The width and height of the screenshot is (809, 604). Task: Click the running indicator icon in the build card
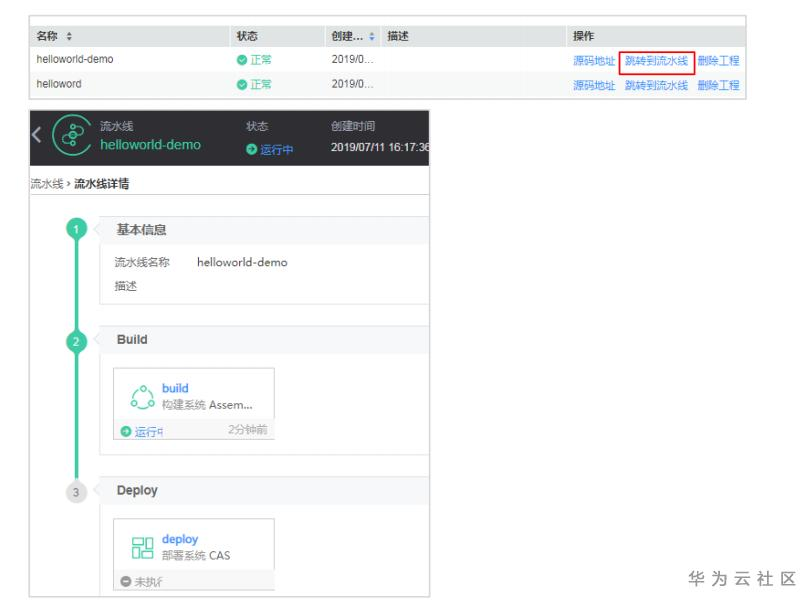click(125, 431)
